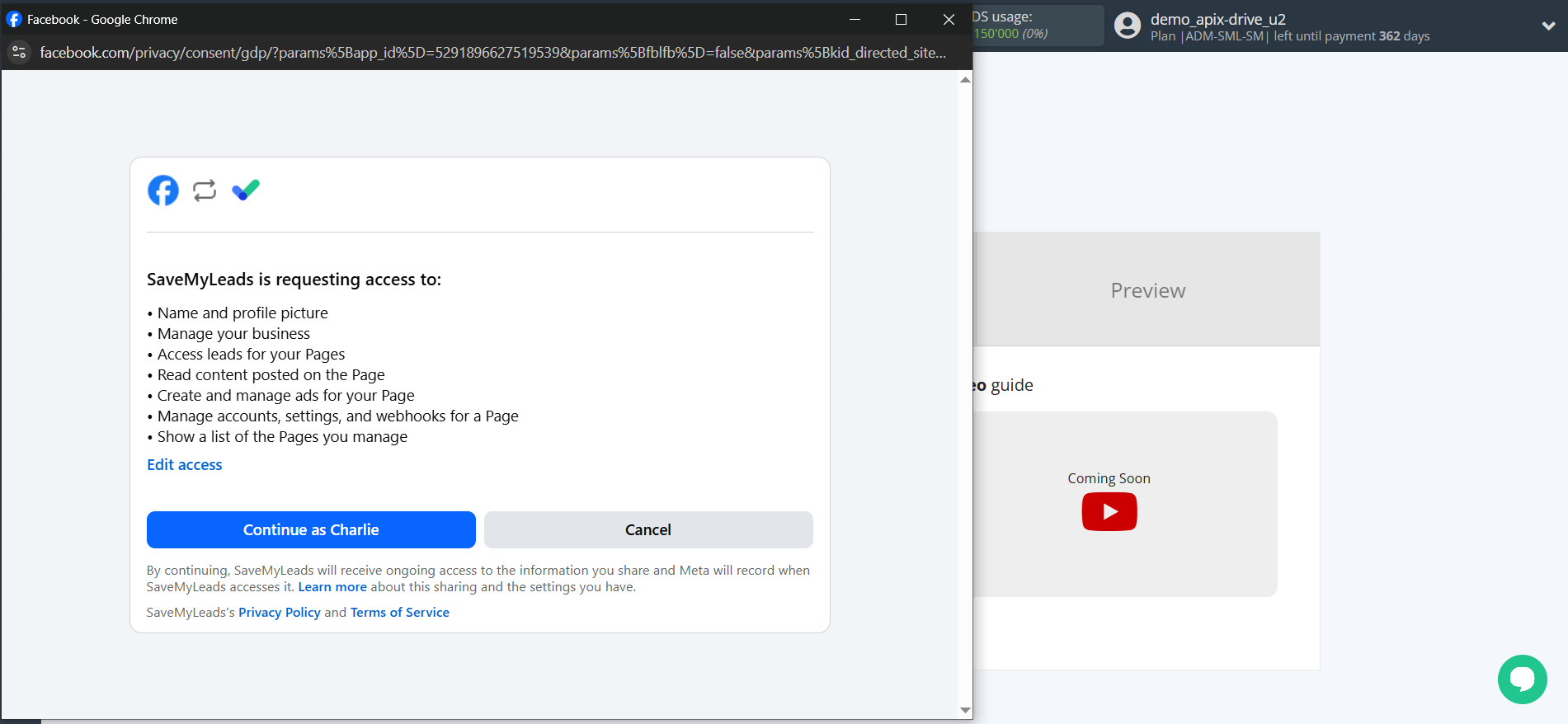
Task: Open site information icon in address bar
Action: (19, 53)
